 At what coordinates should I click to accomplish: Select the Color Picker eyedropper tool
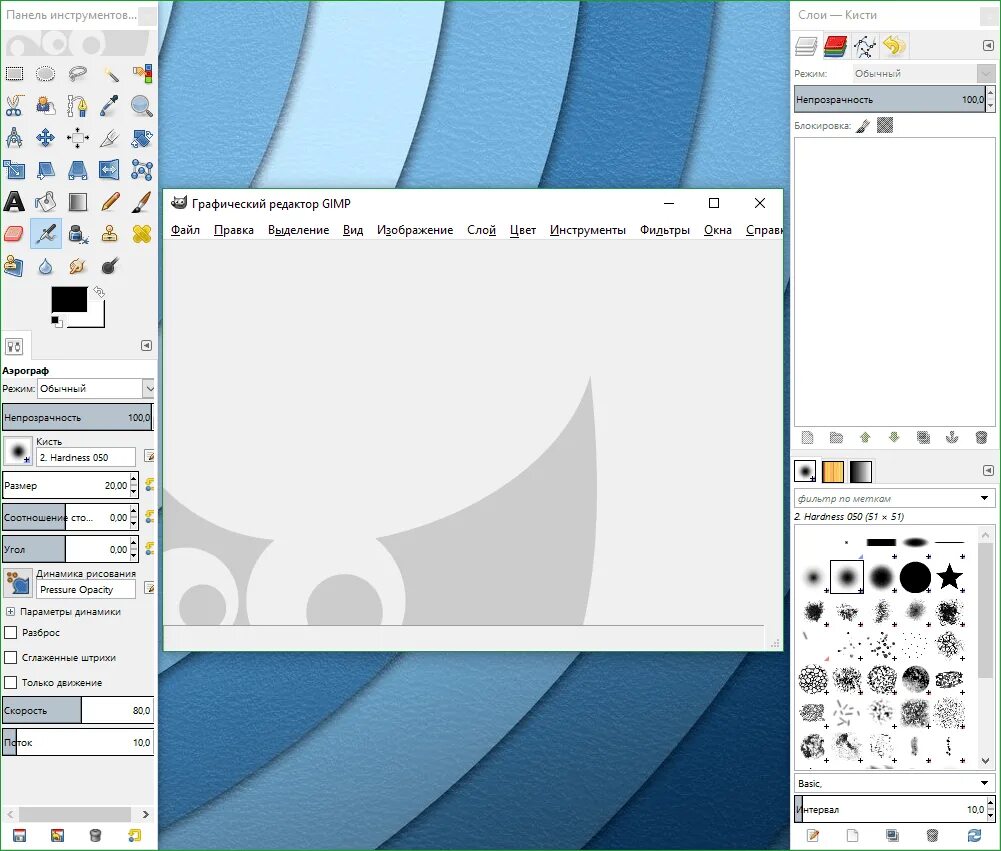point(110,105)
